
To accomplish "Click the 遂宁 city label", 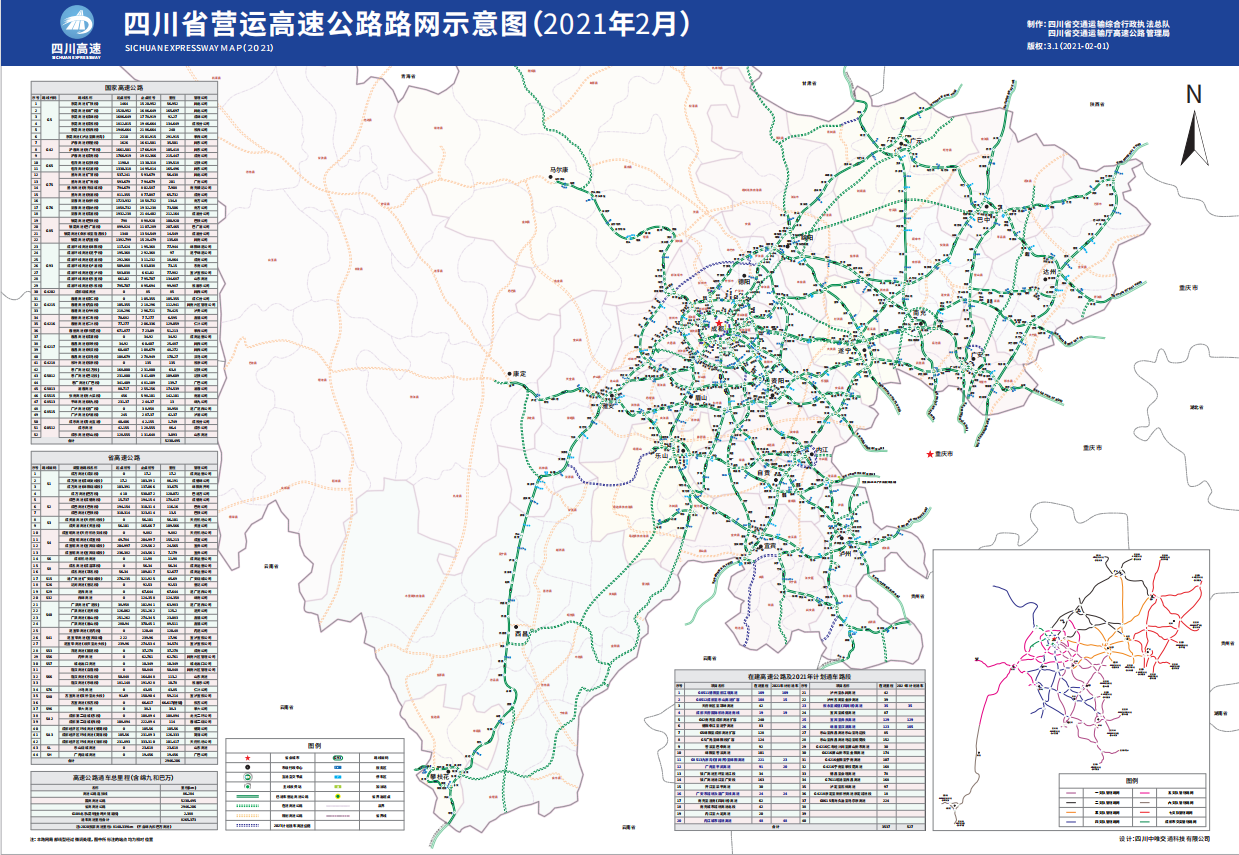I will (845, 350).
